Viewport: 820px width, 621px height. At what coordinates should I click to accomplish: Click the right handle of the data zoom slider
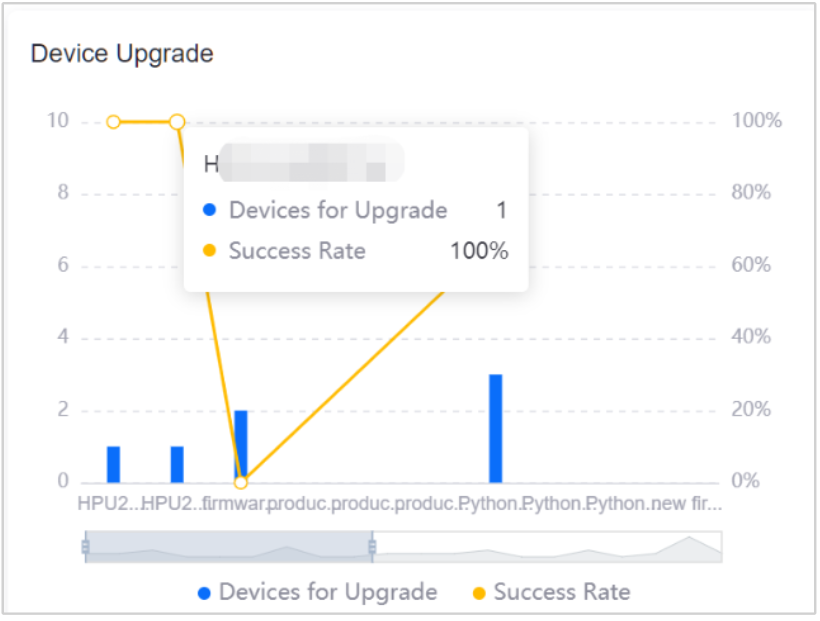tap(373, 546)
